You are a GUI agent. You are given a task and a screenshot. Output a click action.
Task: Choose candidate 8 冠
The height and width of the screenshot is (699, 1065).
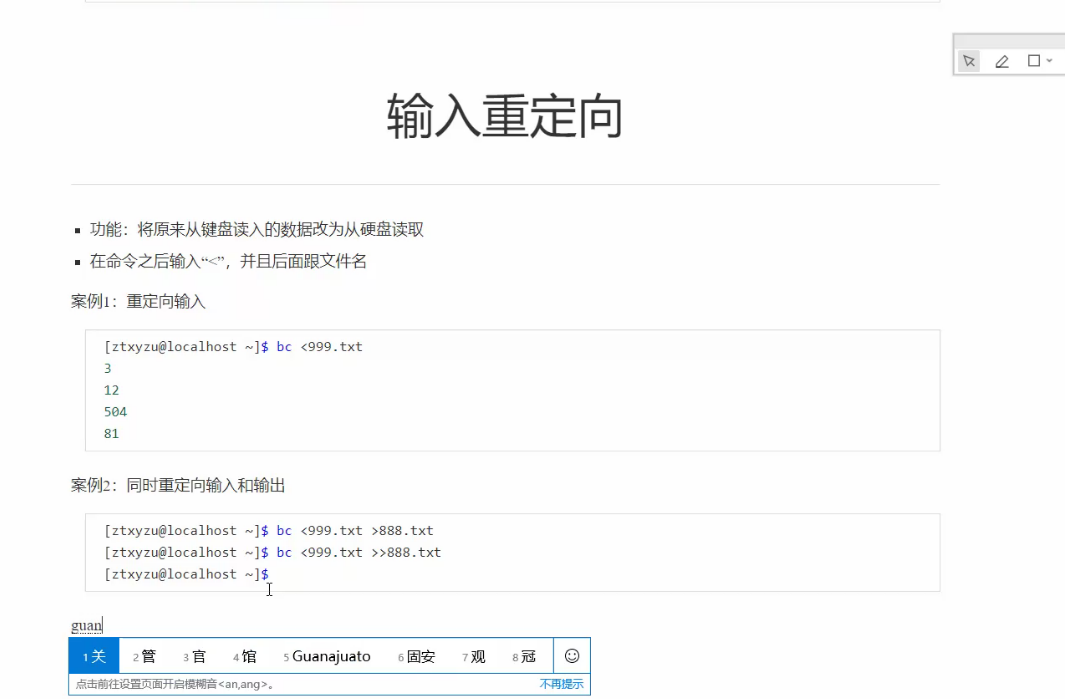524,656
